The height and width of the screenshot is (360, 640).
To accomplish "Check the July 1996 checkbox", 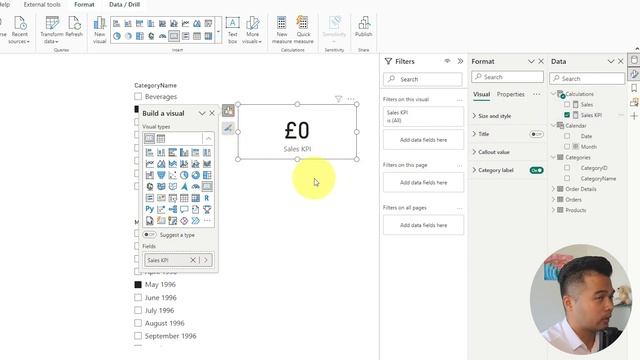I will point(138,310).
